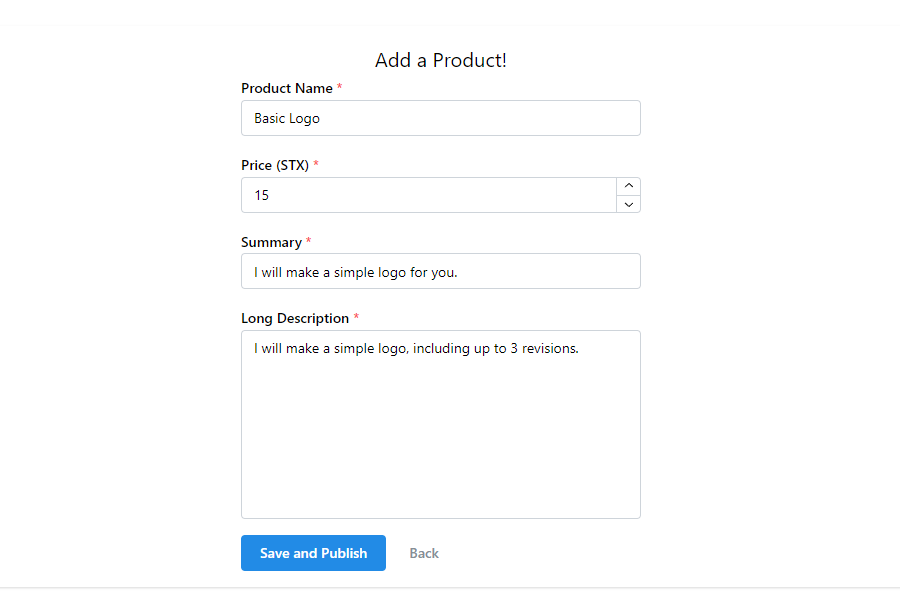The height and width of the screenshot is (600, 900).
Task: Click the Product Name label
Action: point(287,88)
